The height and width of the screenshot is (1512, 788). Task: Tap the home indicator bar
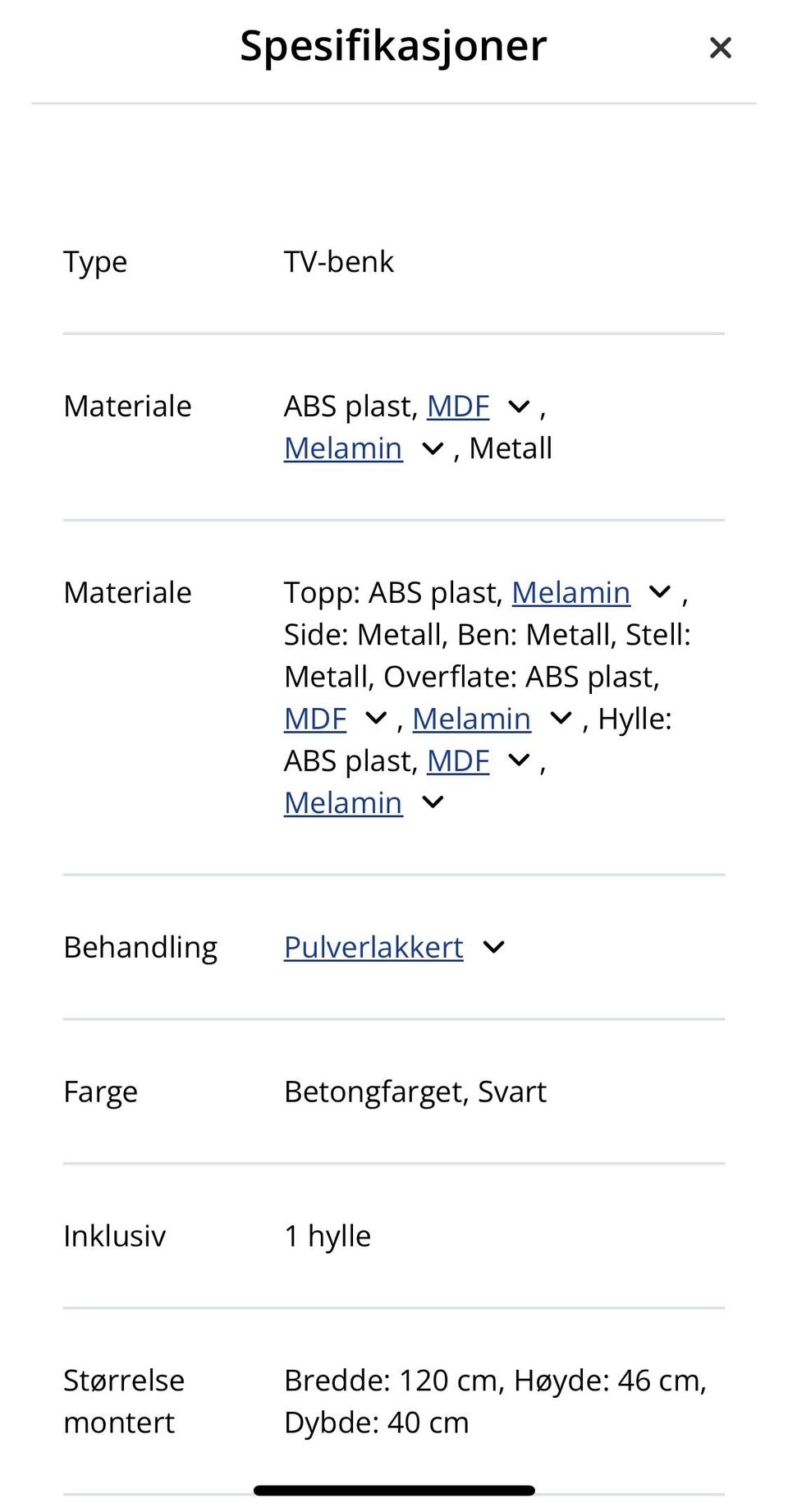tap(394, 1490)
